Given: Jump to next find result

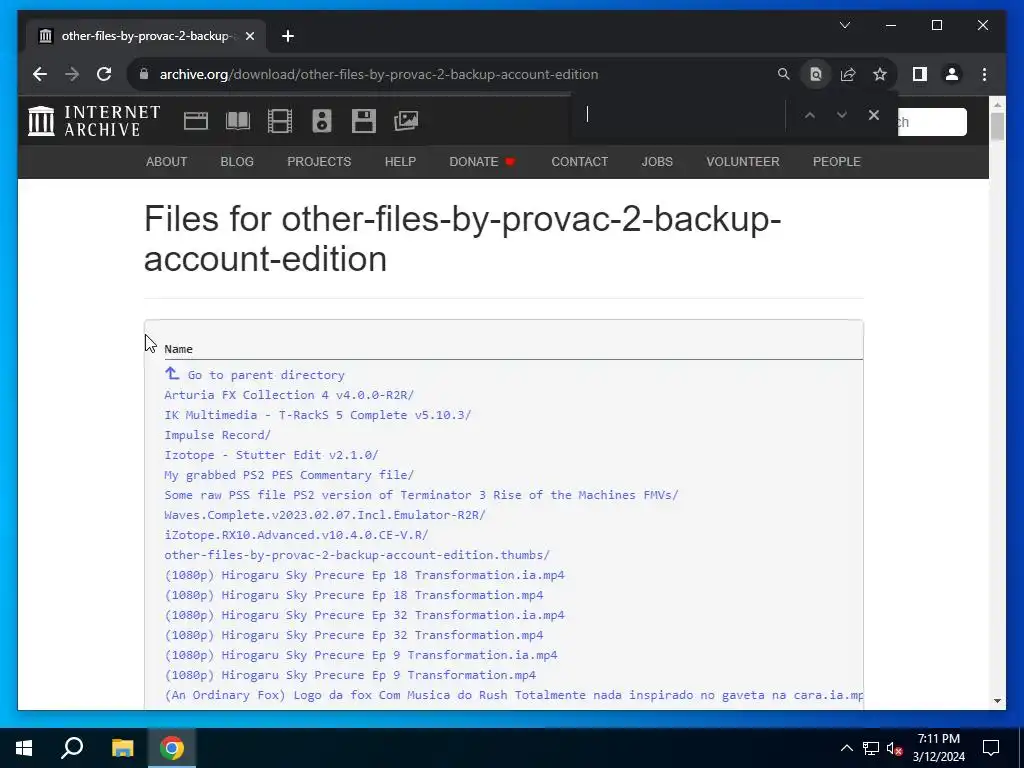Looking at the screenshot, I should [x=842, y=115].
